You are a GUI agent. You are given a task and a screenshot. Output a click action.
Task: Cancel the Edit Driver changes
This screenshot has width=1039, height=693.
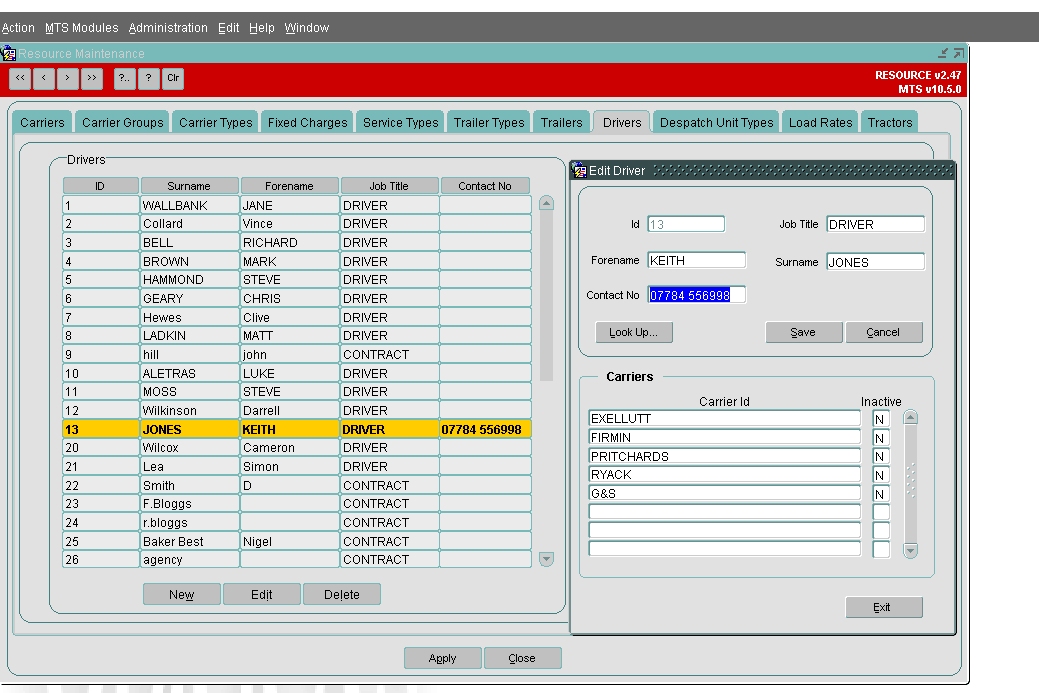[x=883, y=332]
